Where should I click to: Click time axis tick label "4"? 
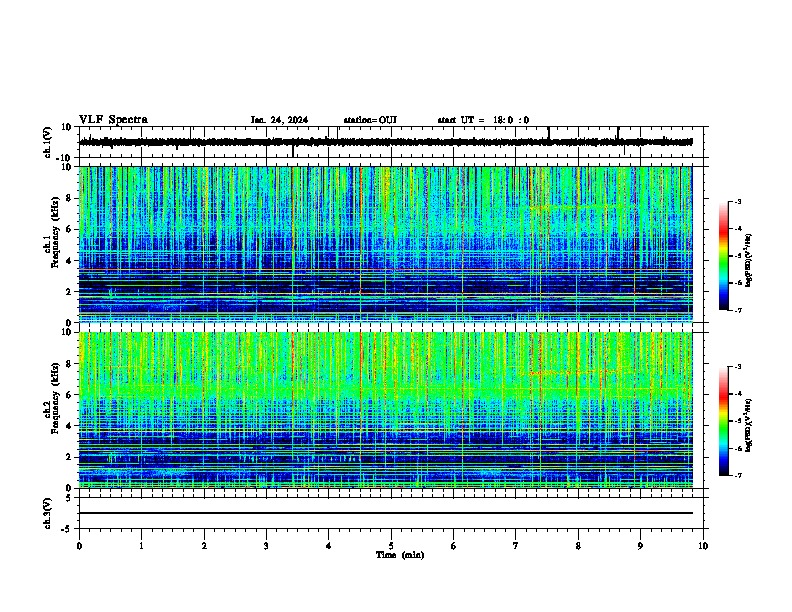(x=329, y=546)
